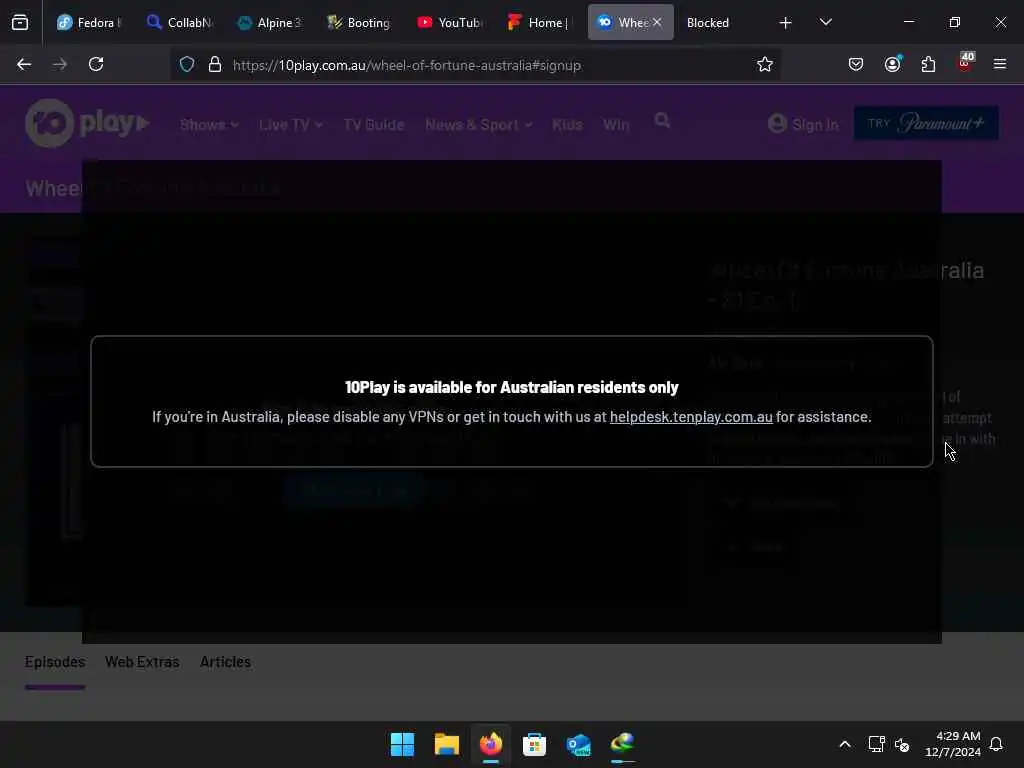Click the site search magnifier icon
The width and height of the screenshot is (1024, 768).
[662, 121]
